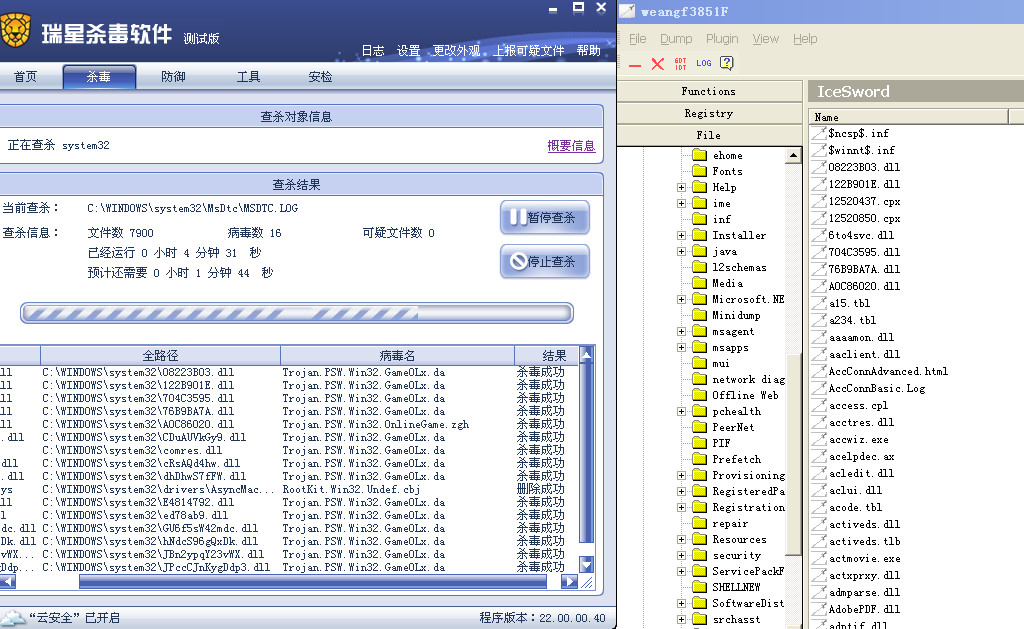This screenshot has height=629, width=1024.
Task: Switch to the 工具 tab
Action: (x=248, y=76)
